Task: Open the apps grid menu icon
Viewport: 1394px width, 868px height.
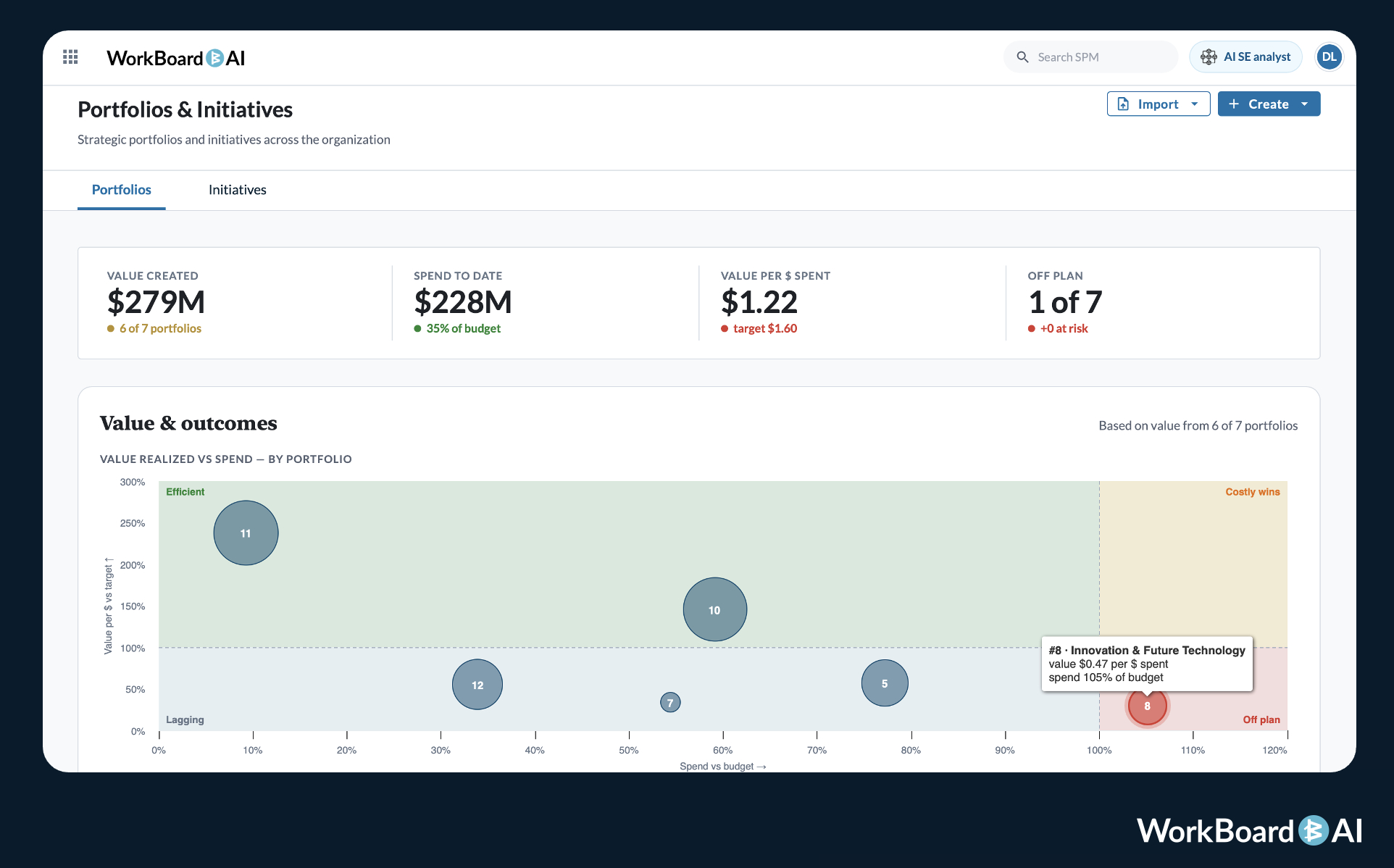Action: (x=70, y=57)
